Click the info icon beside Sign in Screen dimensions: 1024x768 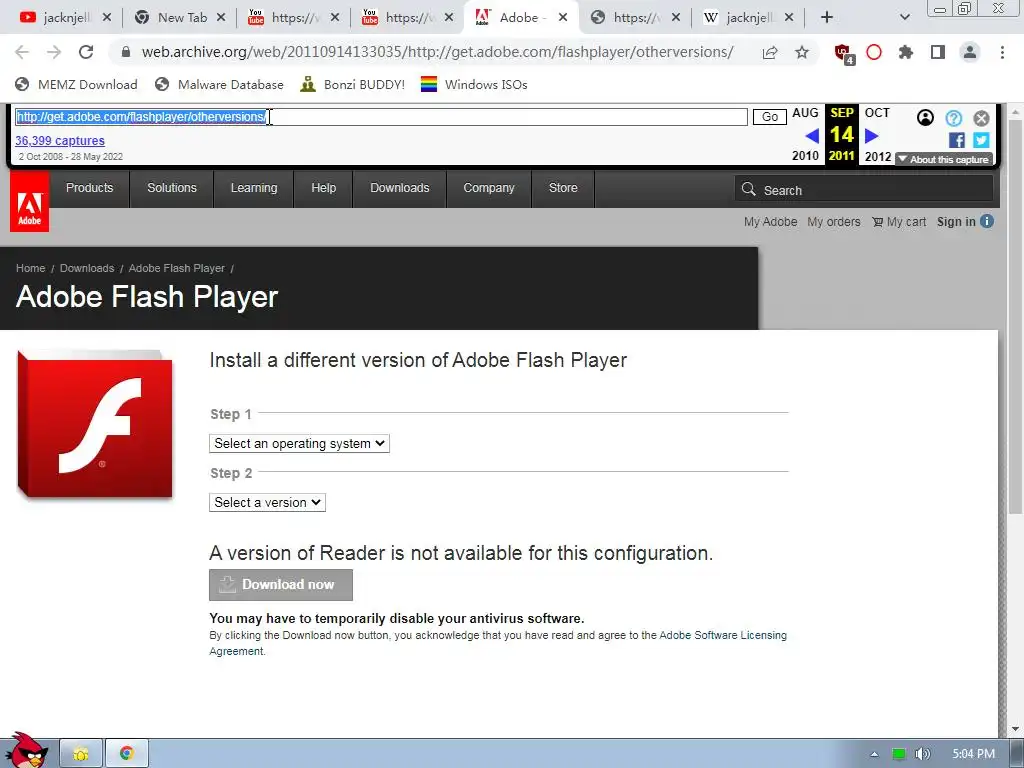pyautogui.click(x=987, y=221)
